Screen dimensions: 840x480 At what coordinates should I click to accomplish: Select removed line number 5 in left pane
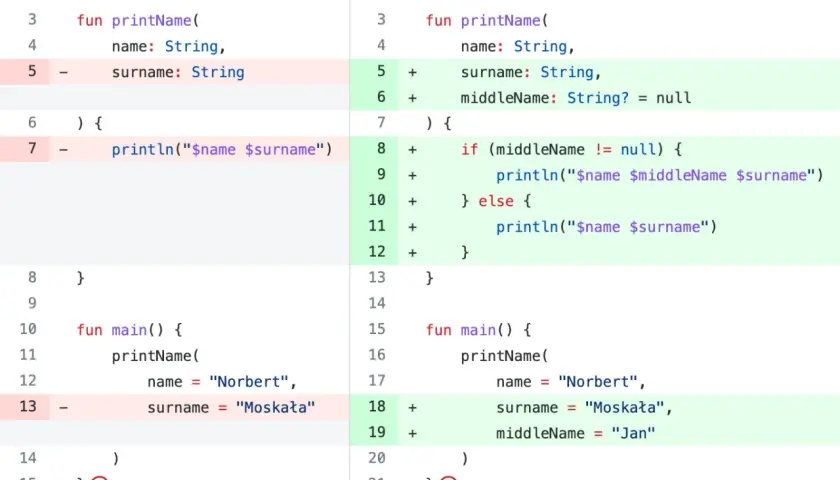click(32, 71)
